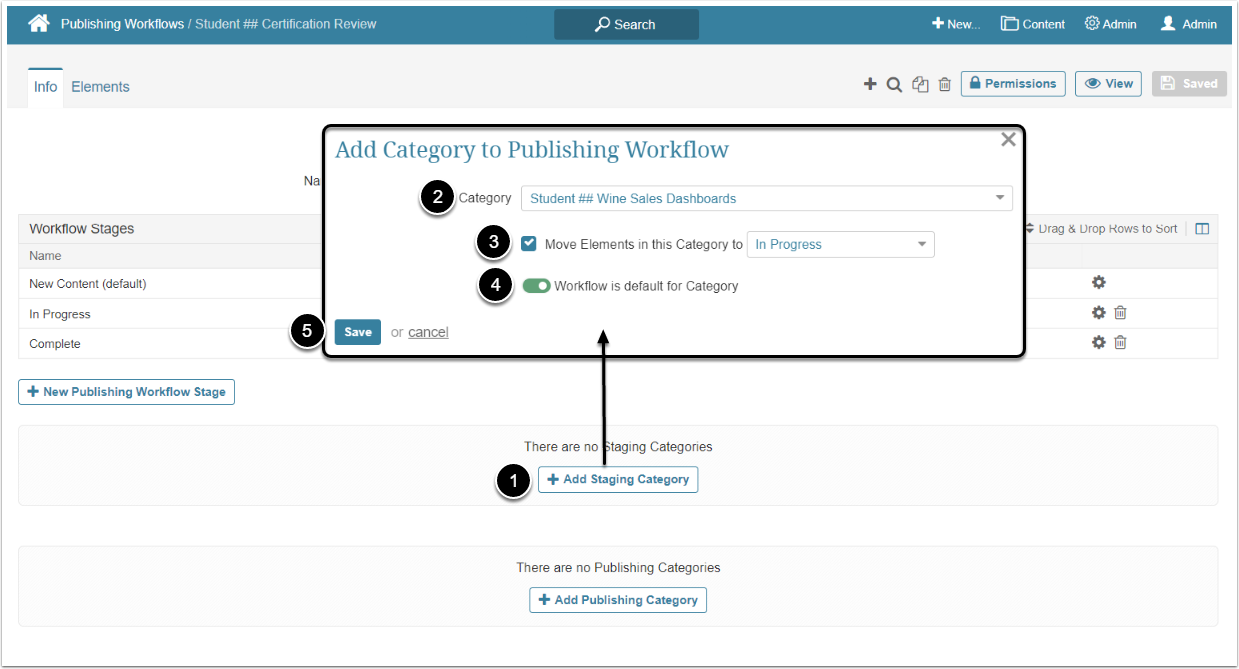Go to the Home icon
This screenshot has width=1239, height=669.
(38, 23)
